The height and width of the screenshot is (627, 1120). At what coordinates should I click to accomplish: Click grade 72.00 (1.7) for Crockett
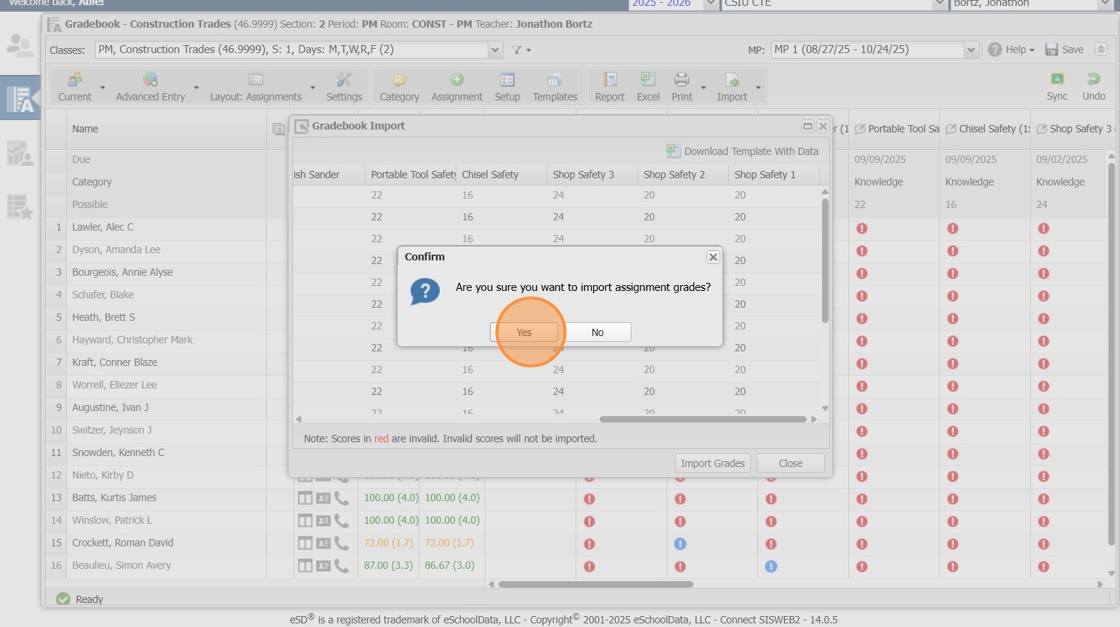388,543
